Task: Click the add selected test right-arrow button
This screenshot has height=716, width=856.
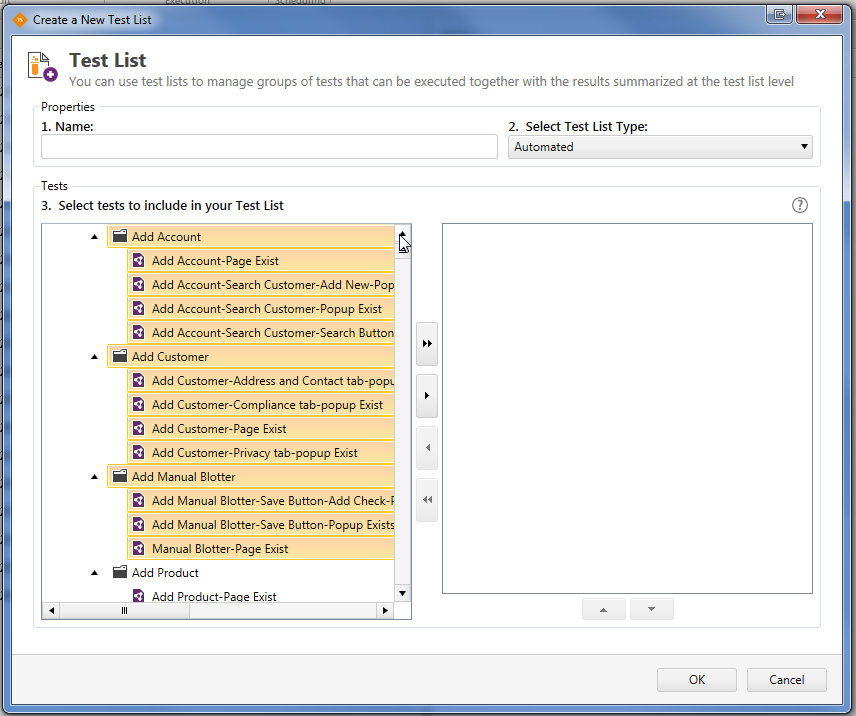Action: point(427,396)
